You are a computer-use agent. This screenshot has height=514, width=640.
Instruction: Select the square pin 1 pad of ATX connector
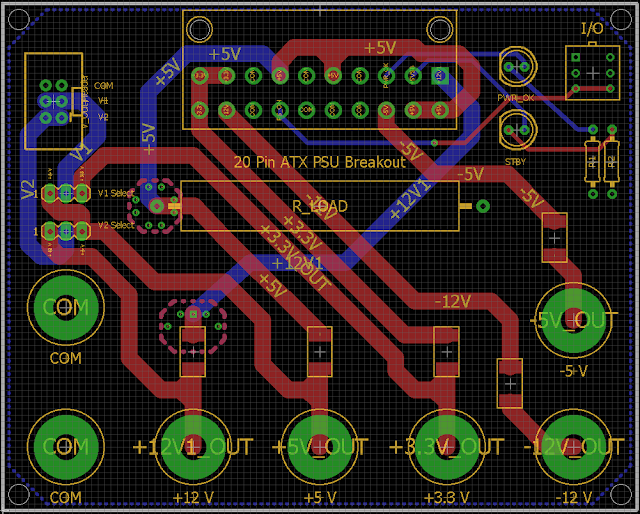440,76
